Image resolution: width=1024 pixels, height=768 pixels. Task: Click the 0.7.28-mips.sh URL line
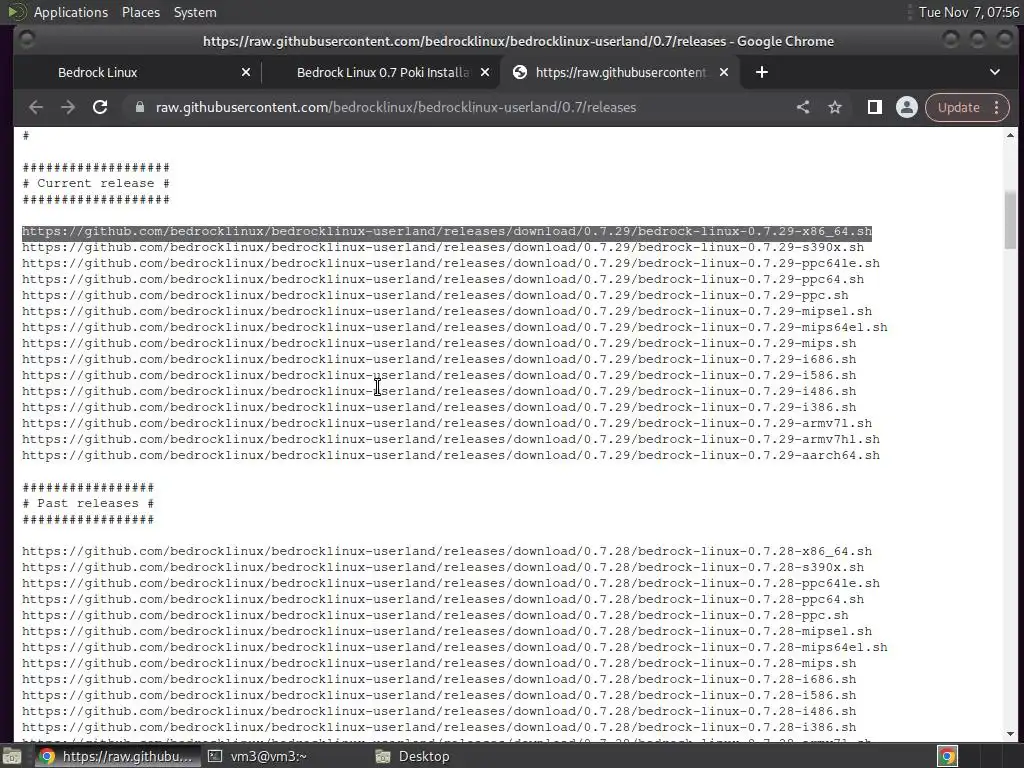(439, 664)
